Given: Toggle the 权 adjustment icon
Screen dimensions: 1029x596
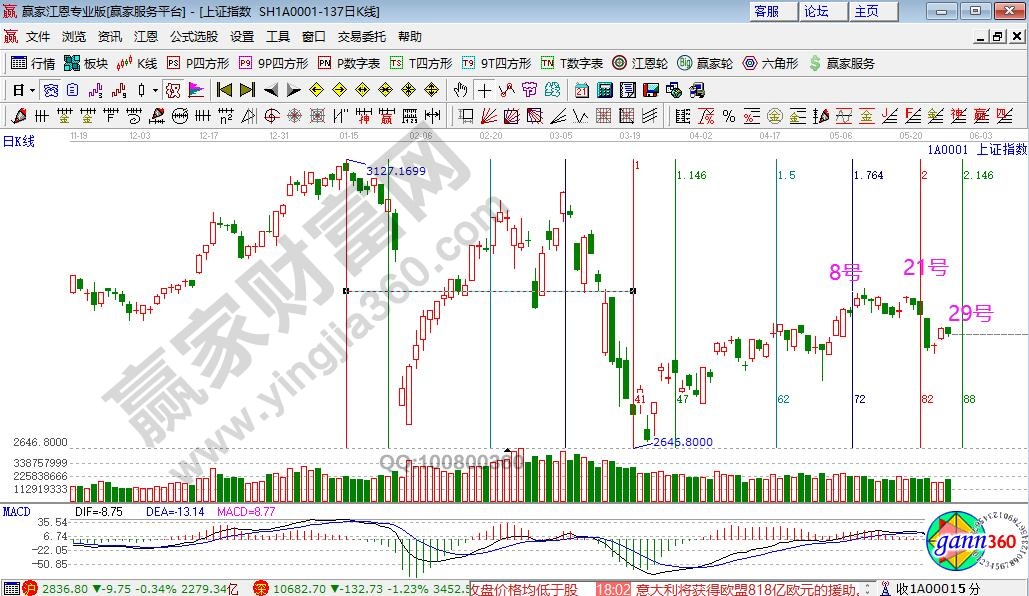Looking at the screenshot, I should pos(173,90).
